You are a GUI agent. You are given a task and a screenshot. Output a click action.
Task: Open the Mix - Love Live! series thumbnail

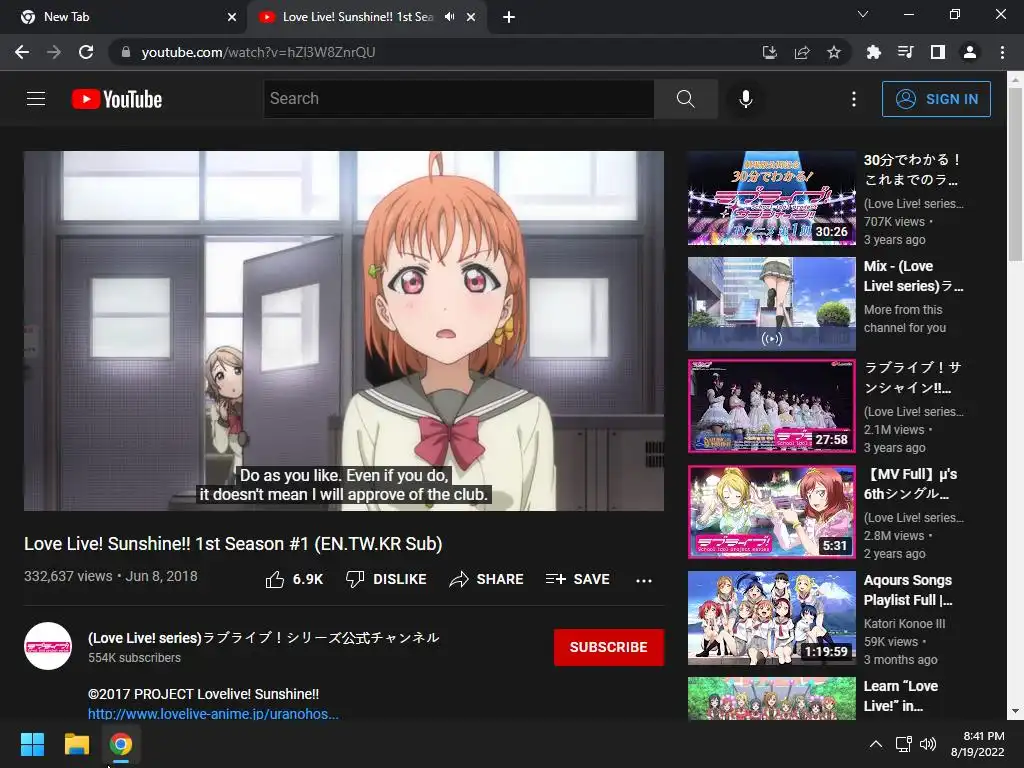(x=772, y=304)
